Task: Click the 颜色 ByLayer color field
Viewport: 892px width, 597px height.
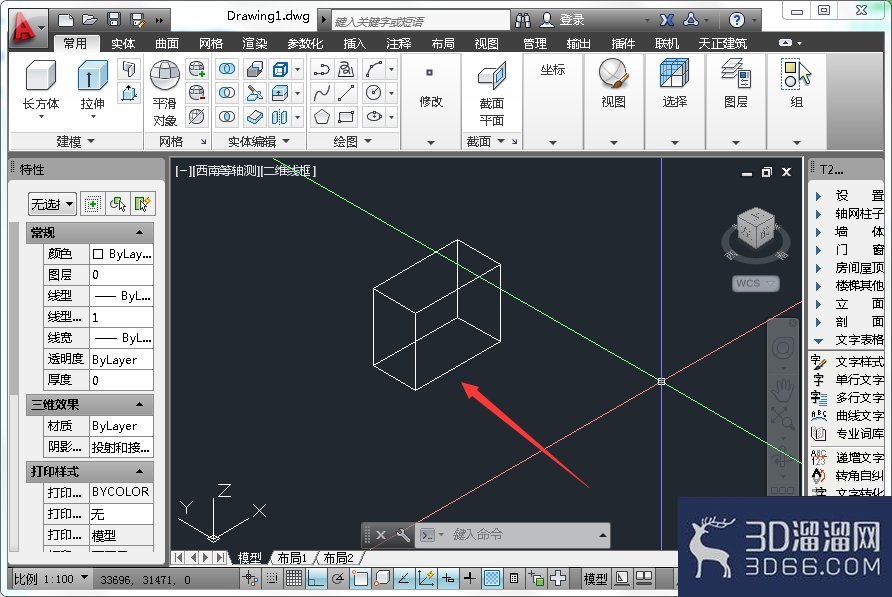Action: 121,254
